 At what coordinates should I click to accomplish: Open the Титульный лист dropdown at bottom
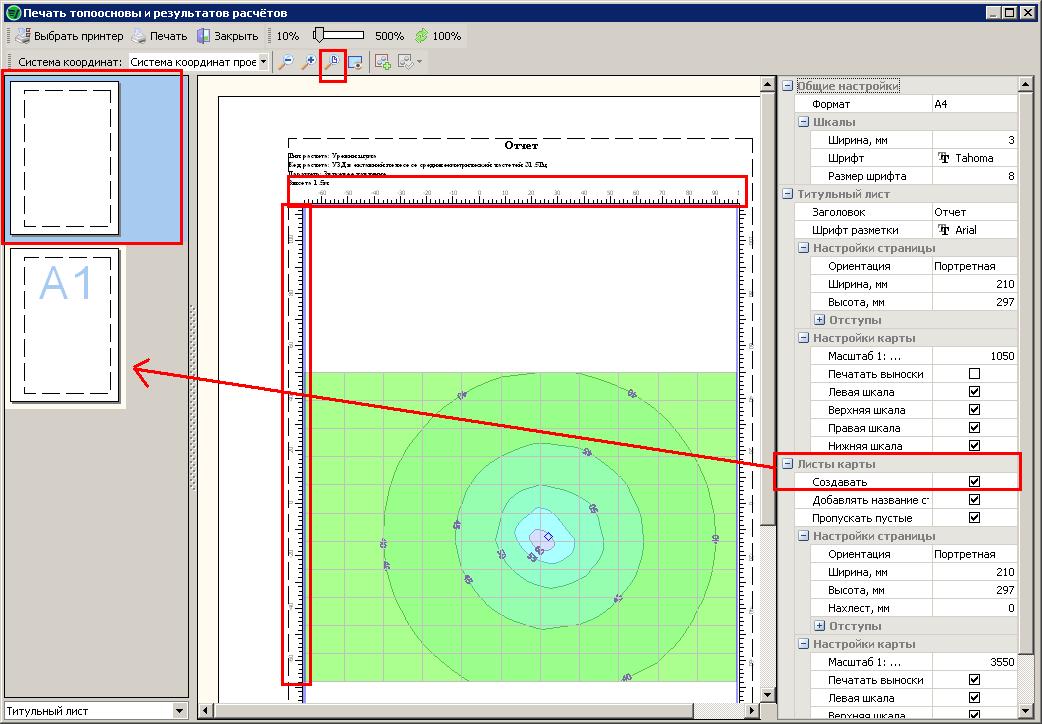(180, 711)
